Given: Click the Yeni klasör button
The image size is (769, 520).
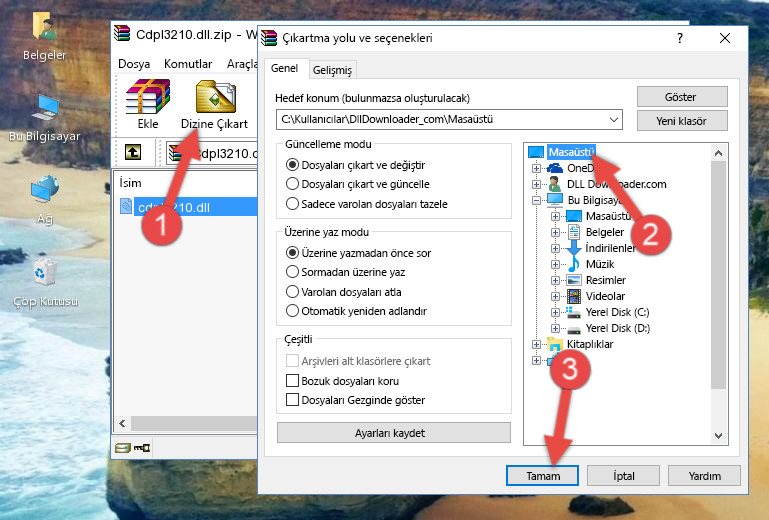Looking at the screenshot, I should coord(682,121).
